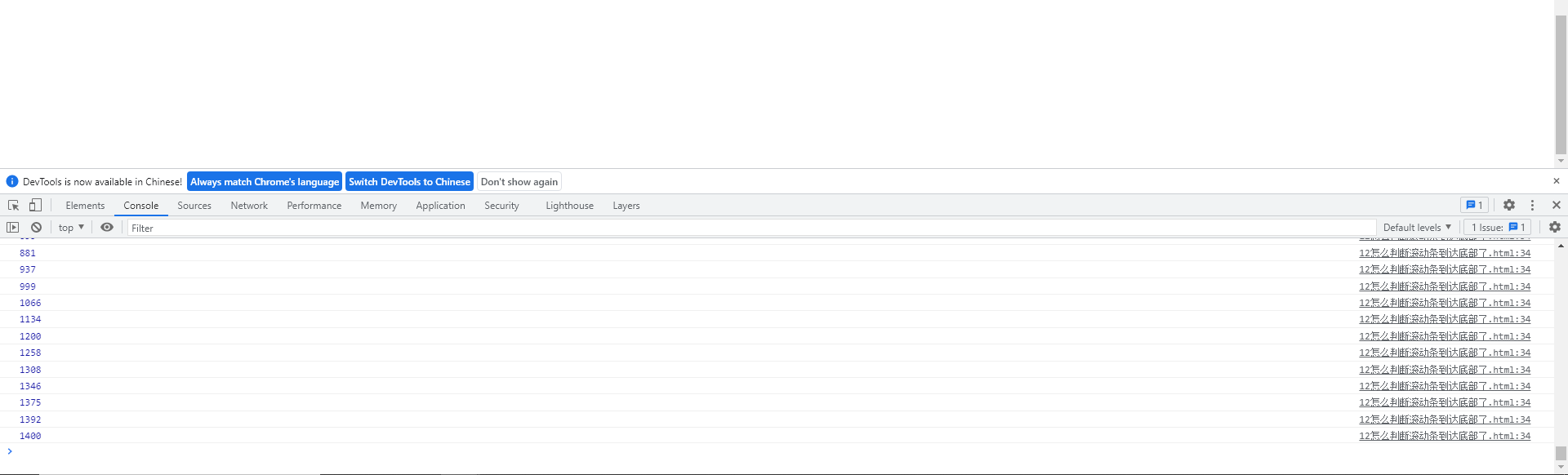Open source link for log value 881
The width and height of the screenshot is (1568, 475).
(x=1445, y=253)
